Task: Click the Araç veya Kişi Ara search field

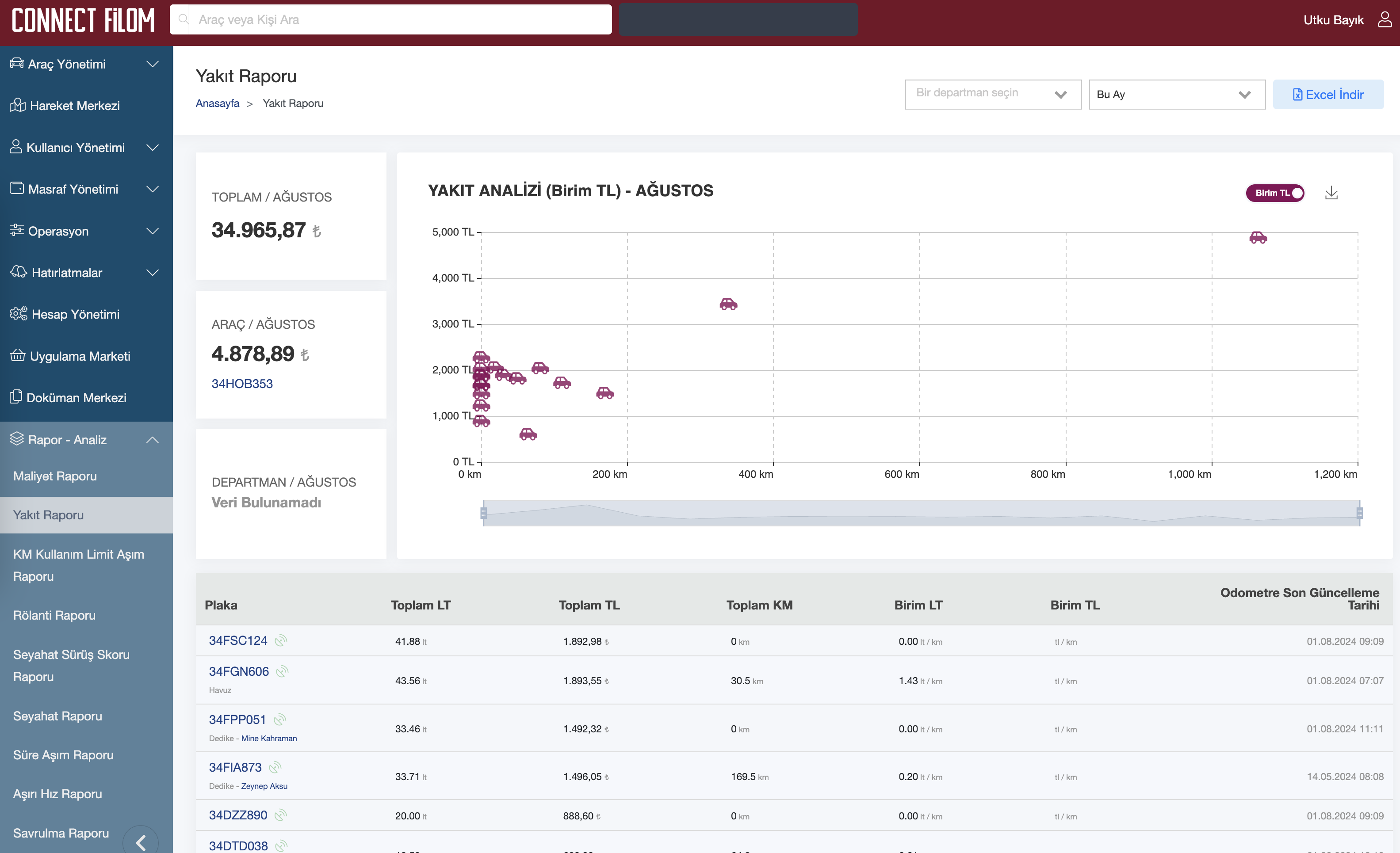Action: click(x=390, y=19)
